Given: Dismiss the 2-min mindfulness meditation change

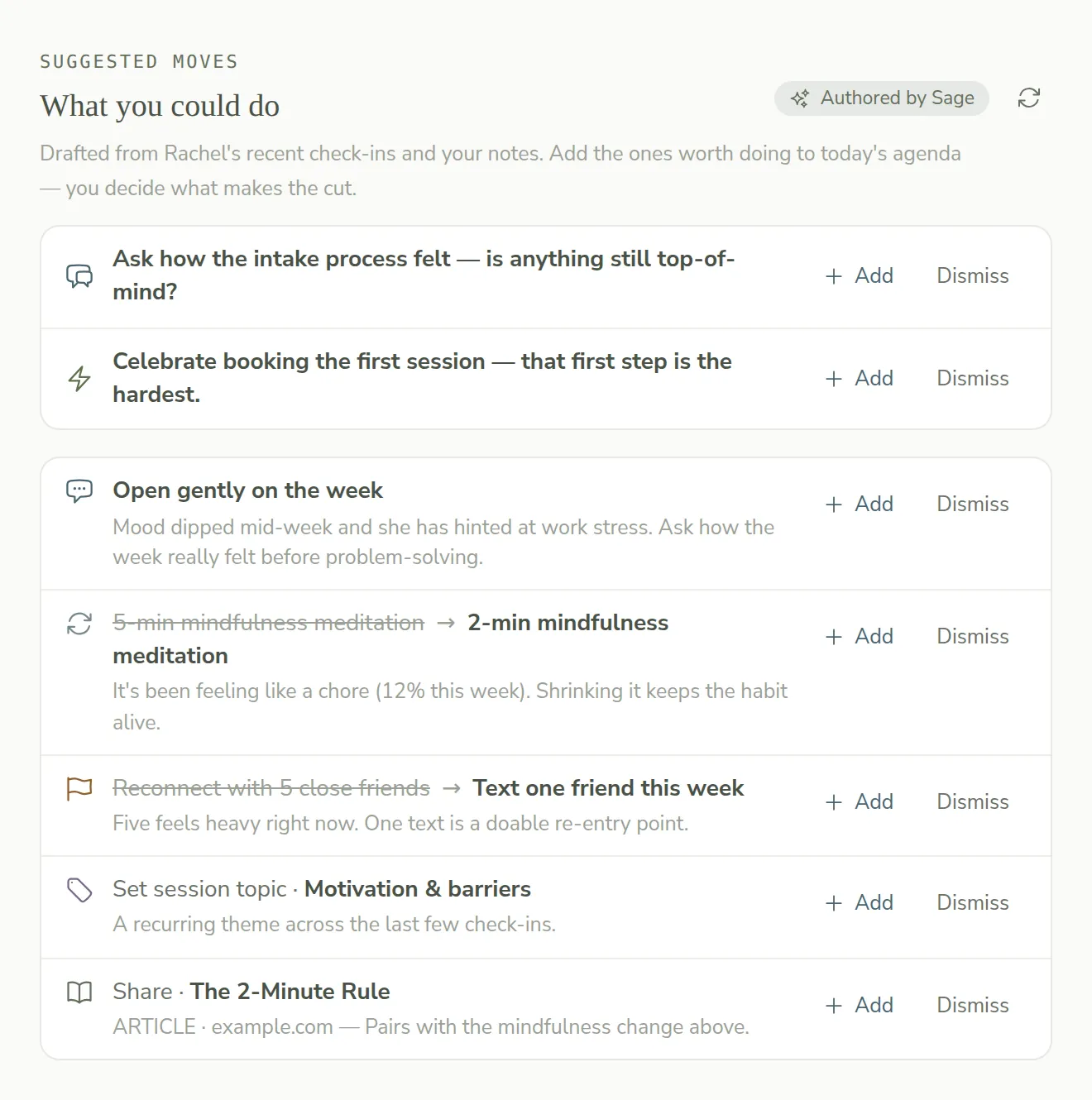Looking at the screenshot, I should pos(972,636).
